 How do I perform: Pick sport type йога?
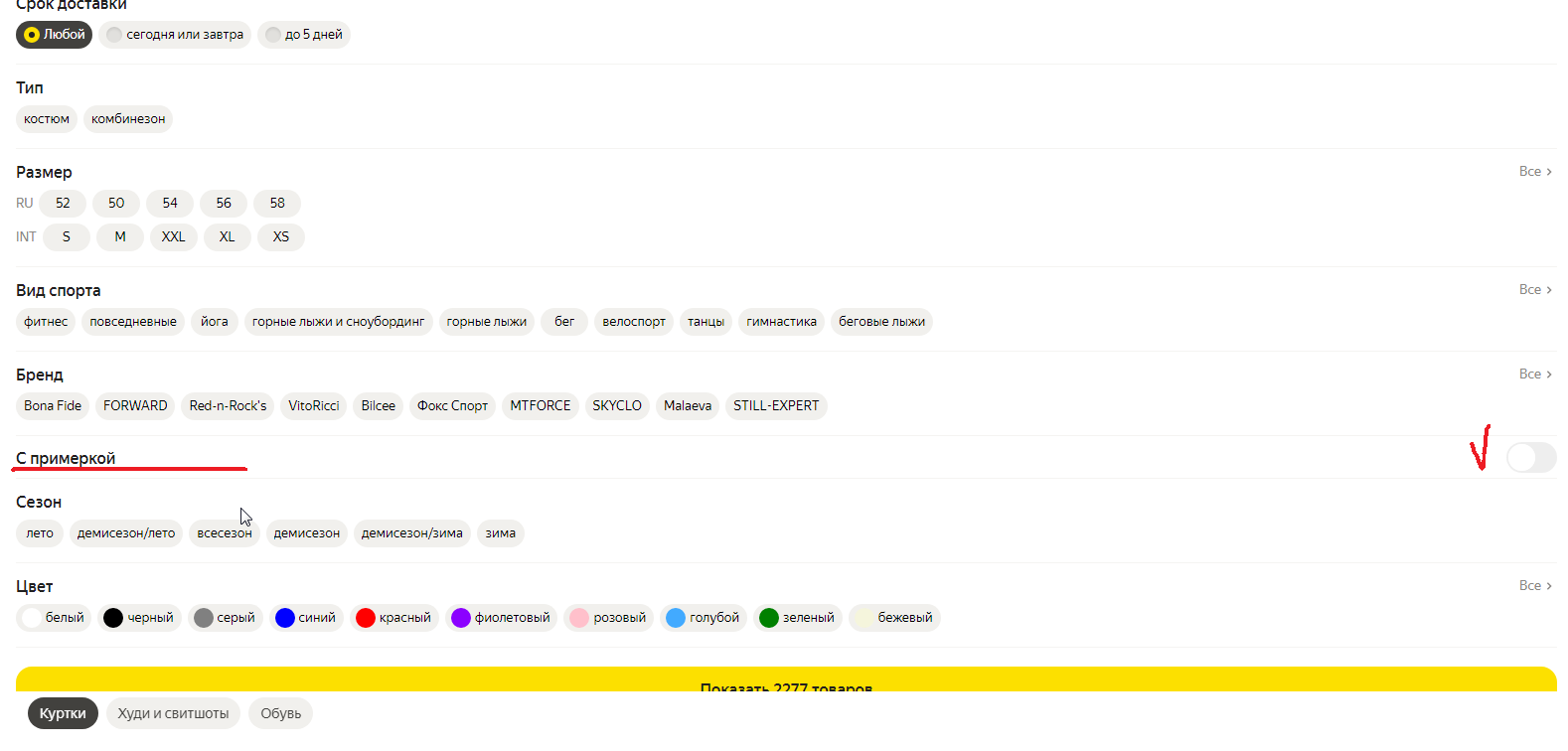tap(215, 322)
